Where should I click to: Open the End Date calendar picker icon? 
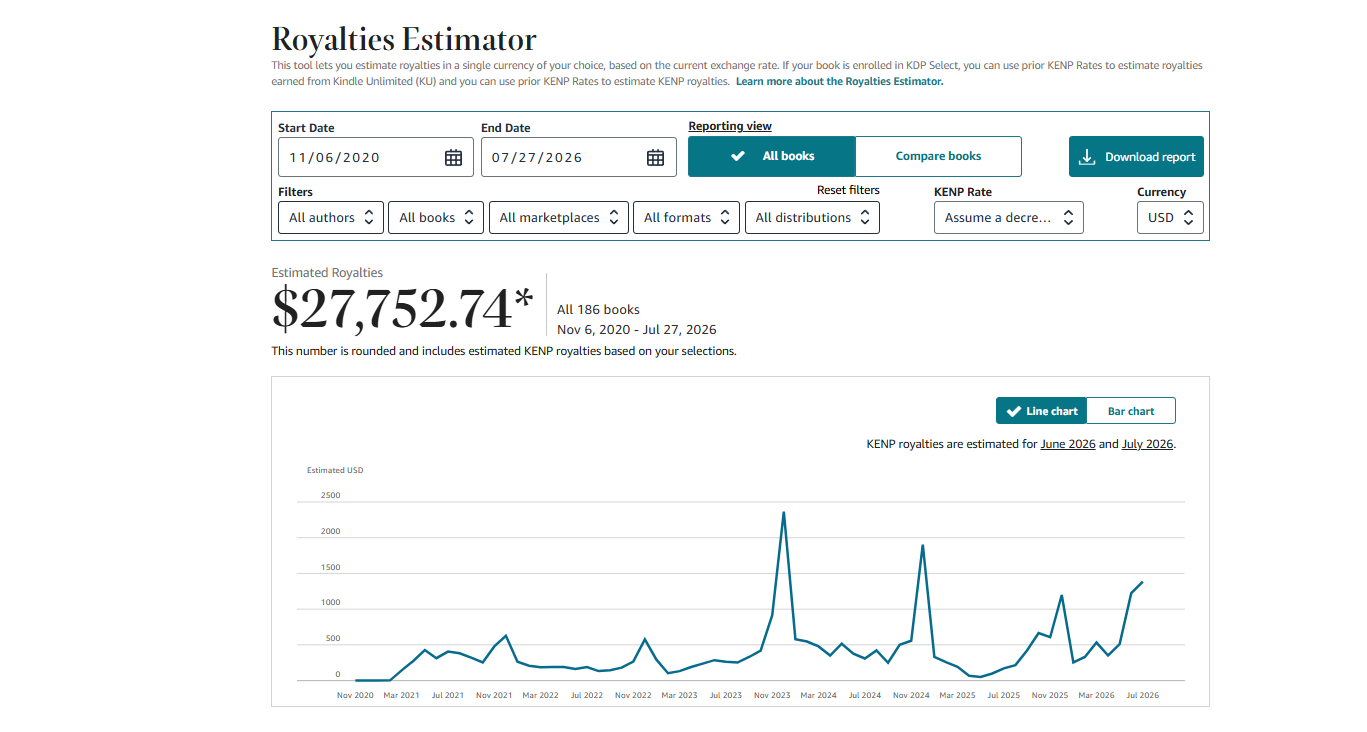tap(655, 157)
